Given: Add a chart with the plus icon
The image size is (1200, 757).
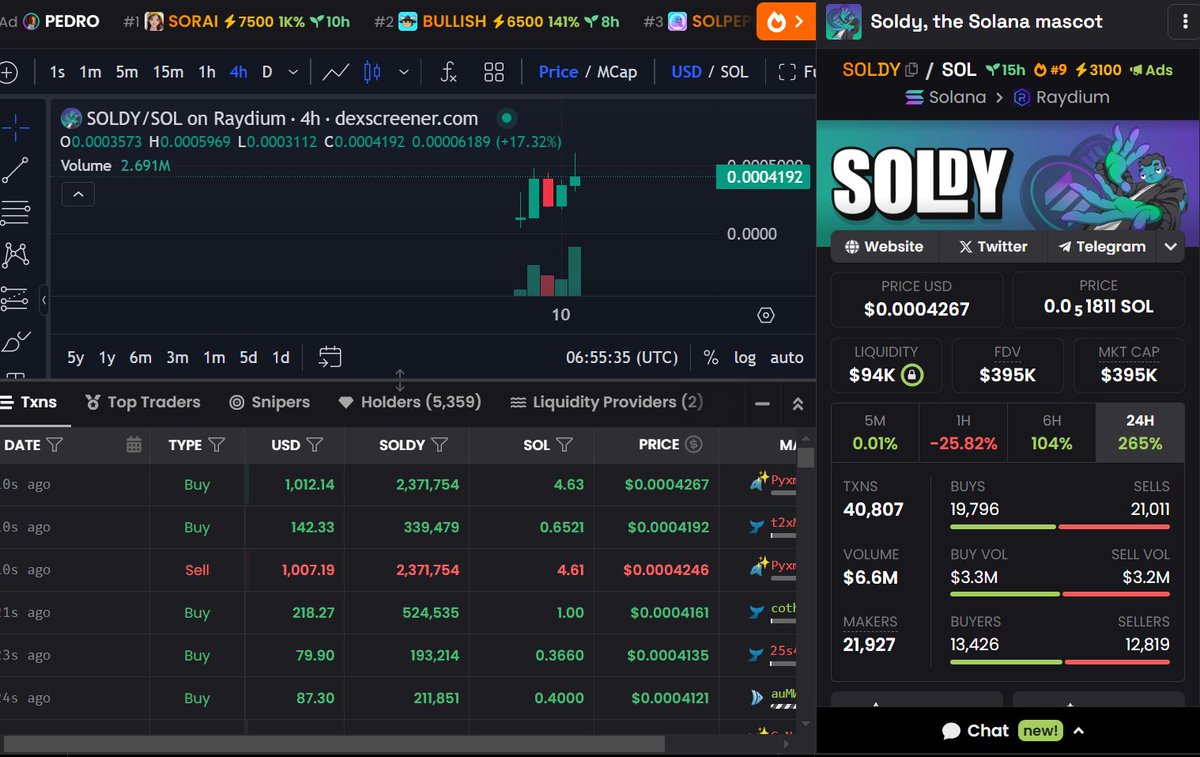Looking at the screenshot, I should pyautogui.click(x=7, y=72).
